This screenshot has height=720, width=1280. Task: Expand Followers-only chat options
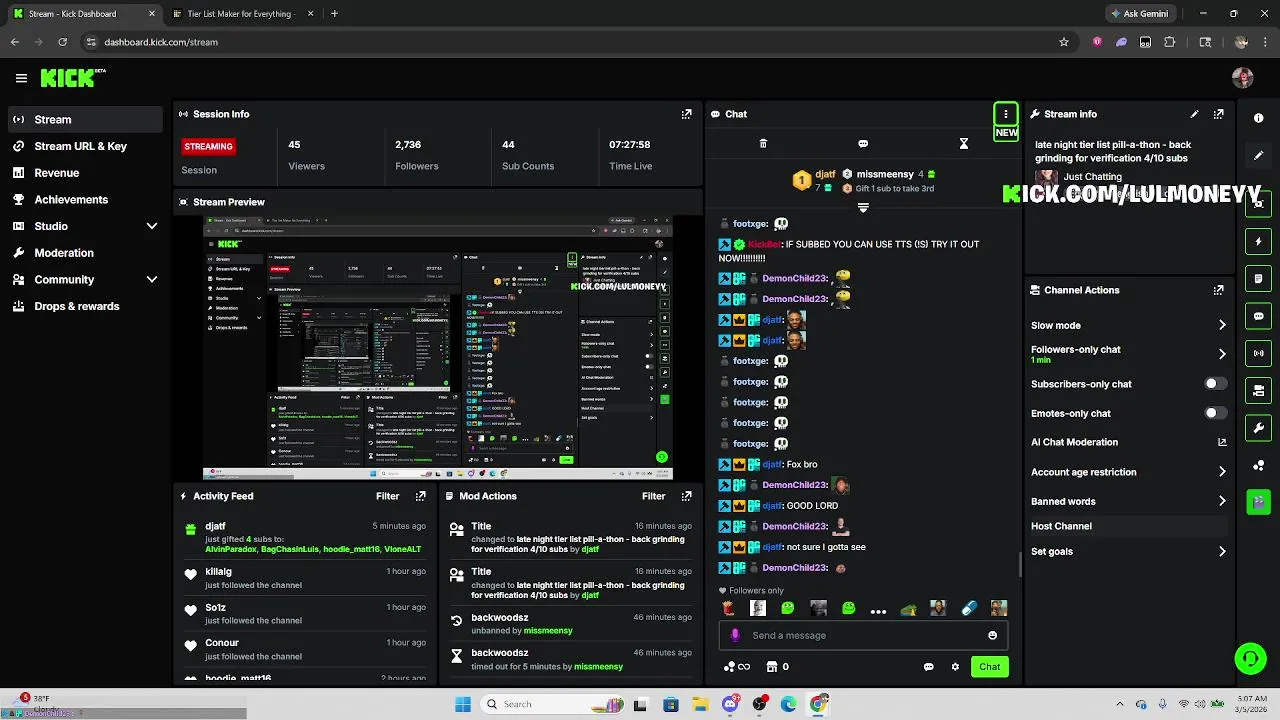(x=1222, y=354)
